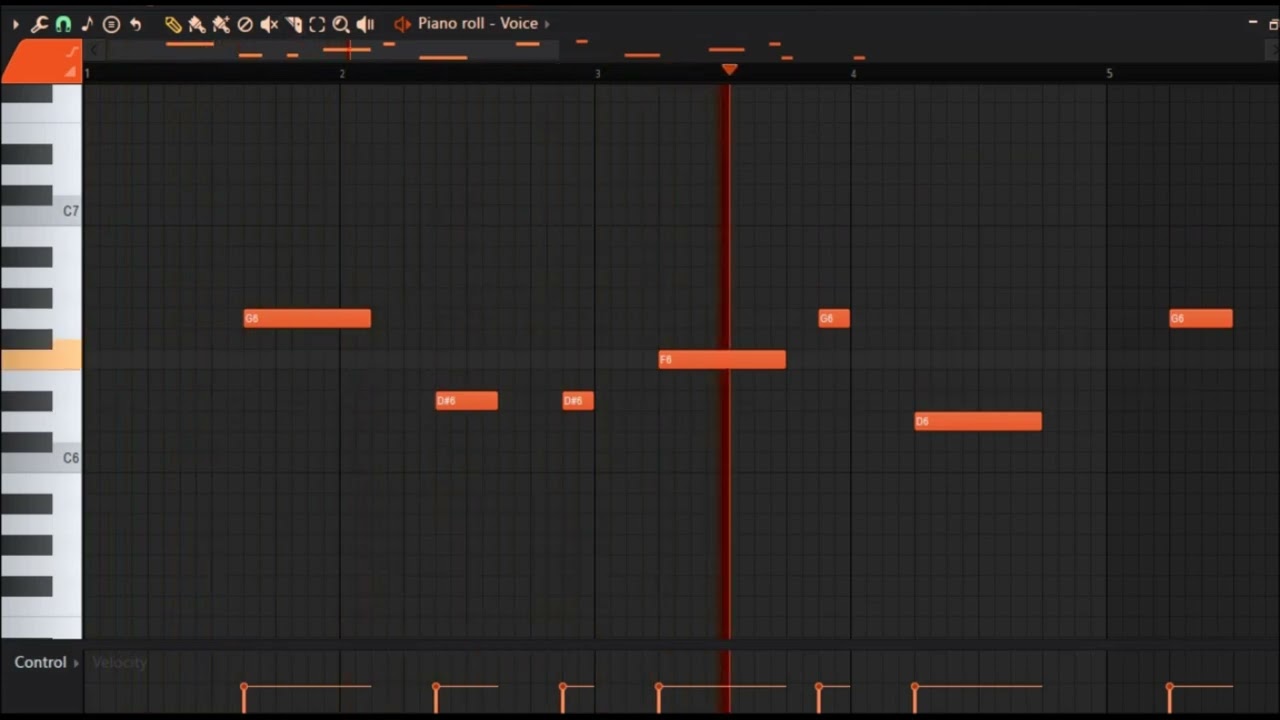Click the circular event editor icon

coord(111,24)
